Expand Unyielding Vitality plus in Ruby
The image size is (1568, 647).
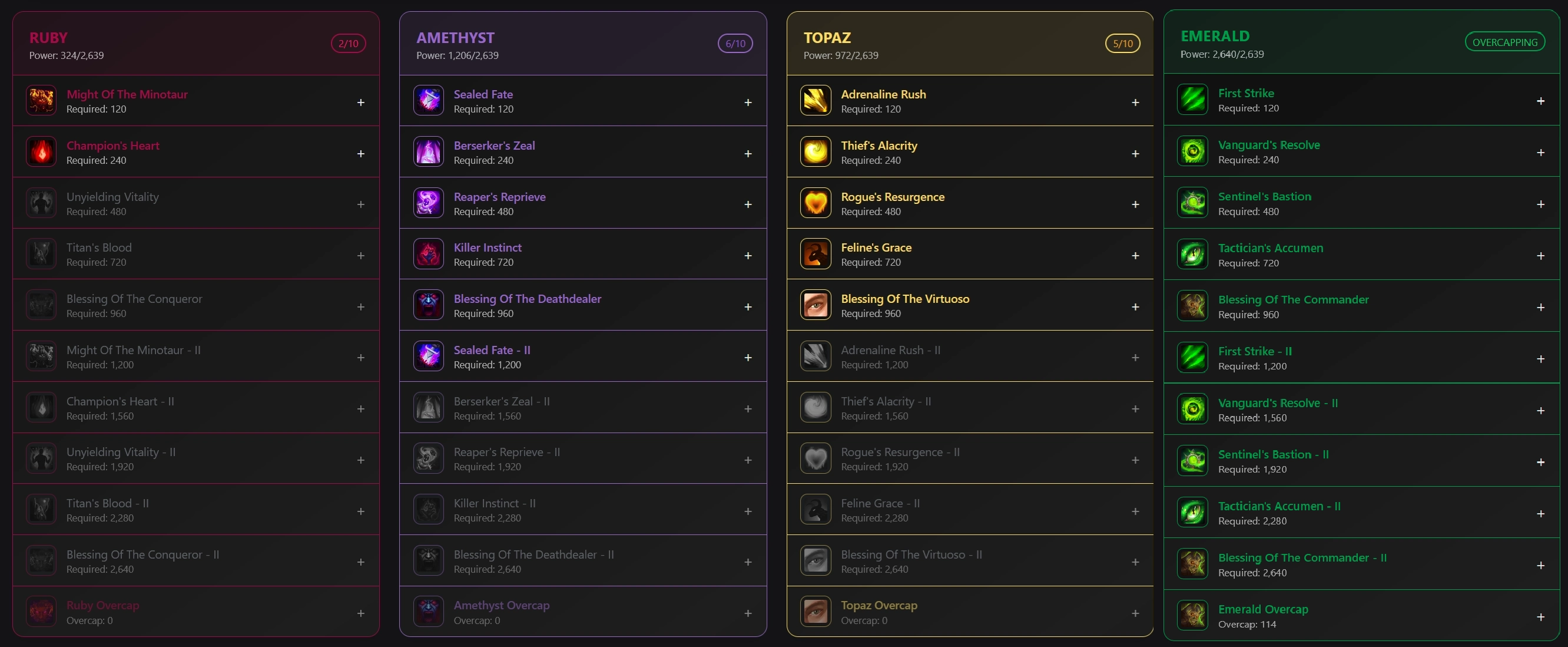[x=361, y=204]
